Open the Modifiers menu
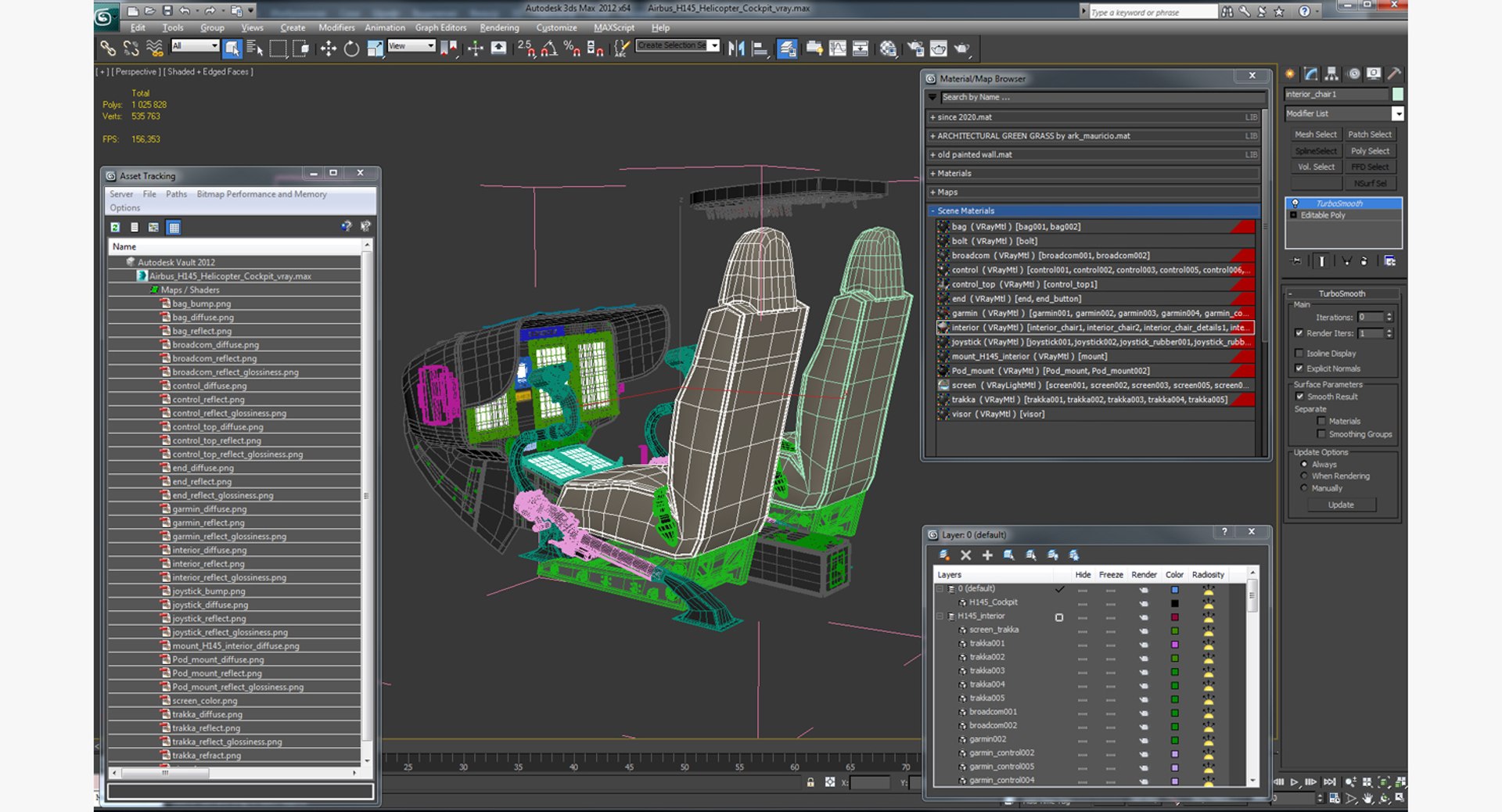The image size is (1502, 812). click(336, 27)
